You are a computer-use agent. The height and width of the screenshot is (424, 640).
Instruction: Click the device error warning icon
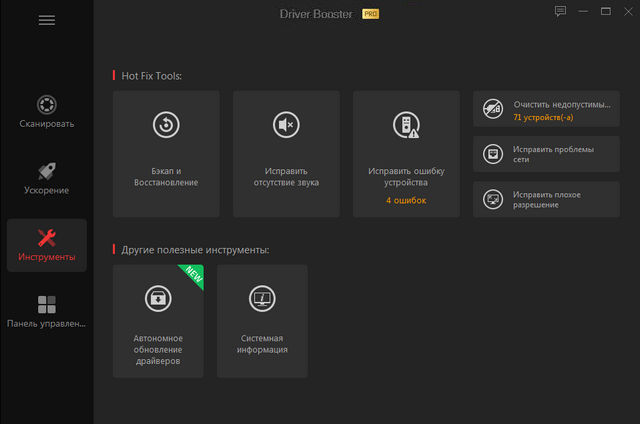click(x=406, y=125)
